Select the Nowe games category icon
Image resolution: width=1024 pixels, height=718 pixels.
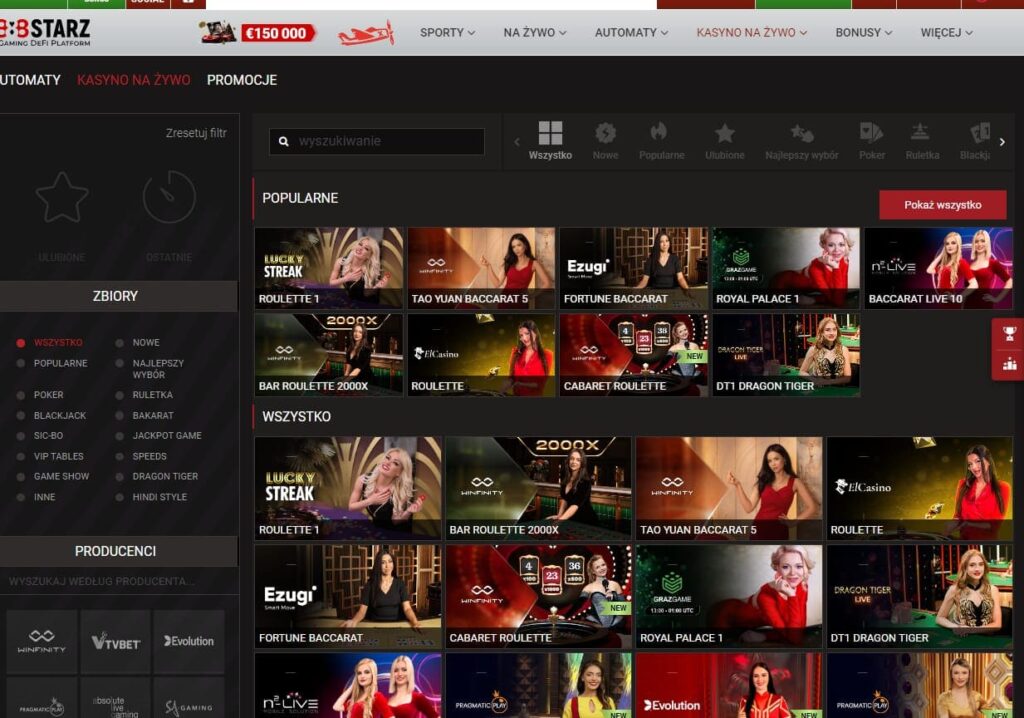606,135
